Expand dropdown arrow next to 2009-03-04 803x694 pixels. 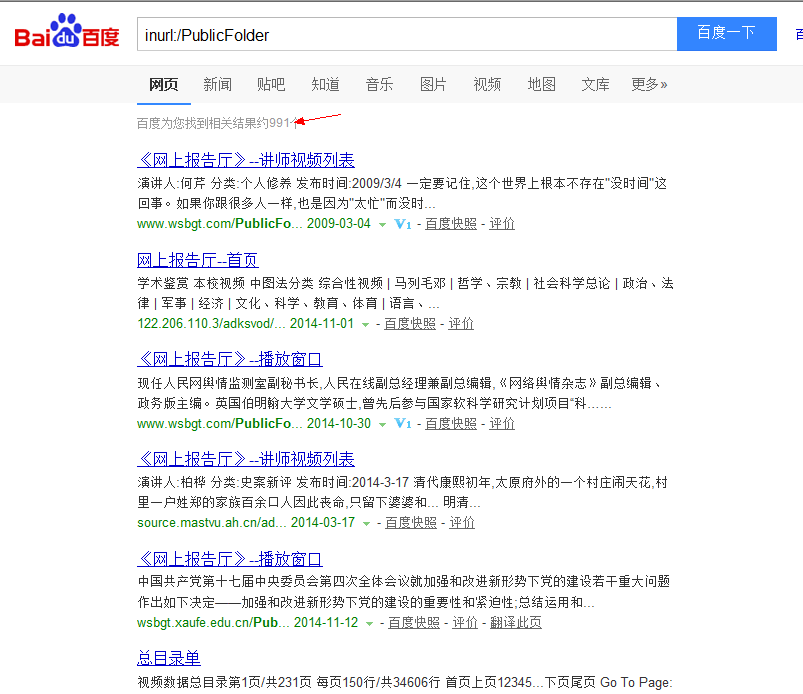coord(382,225)
